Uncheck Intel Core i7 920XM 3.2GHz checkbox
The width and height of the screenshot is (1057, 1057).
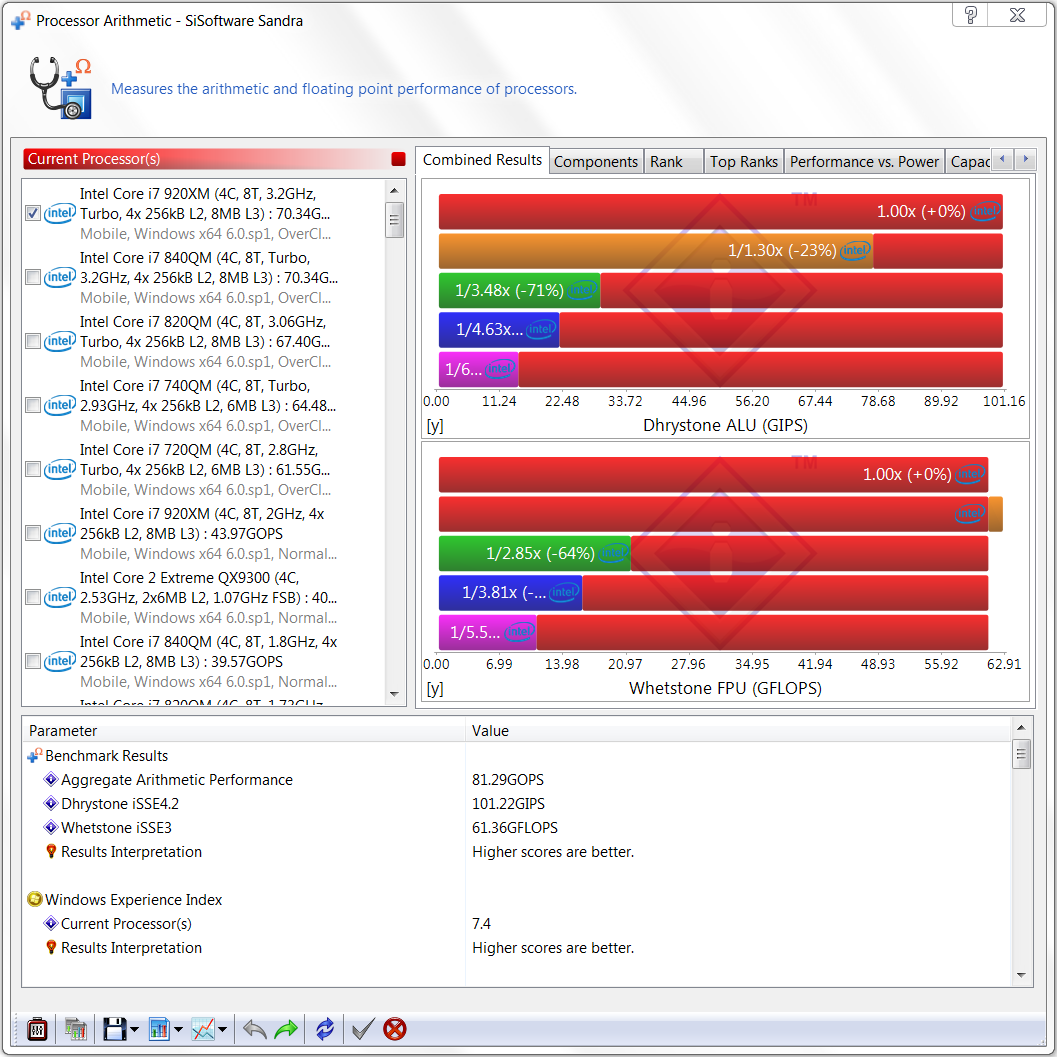click(32, 213)
